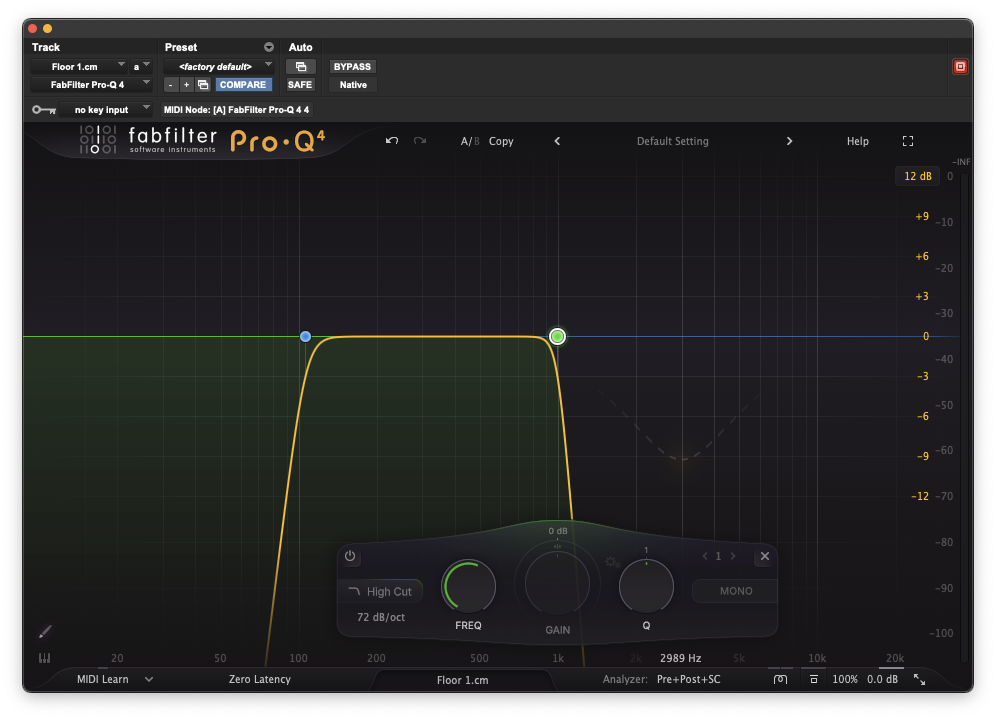Screen dimensions: 996x719
Task: Click the minus preset button
Action: pos(170,84)
